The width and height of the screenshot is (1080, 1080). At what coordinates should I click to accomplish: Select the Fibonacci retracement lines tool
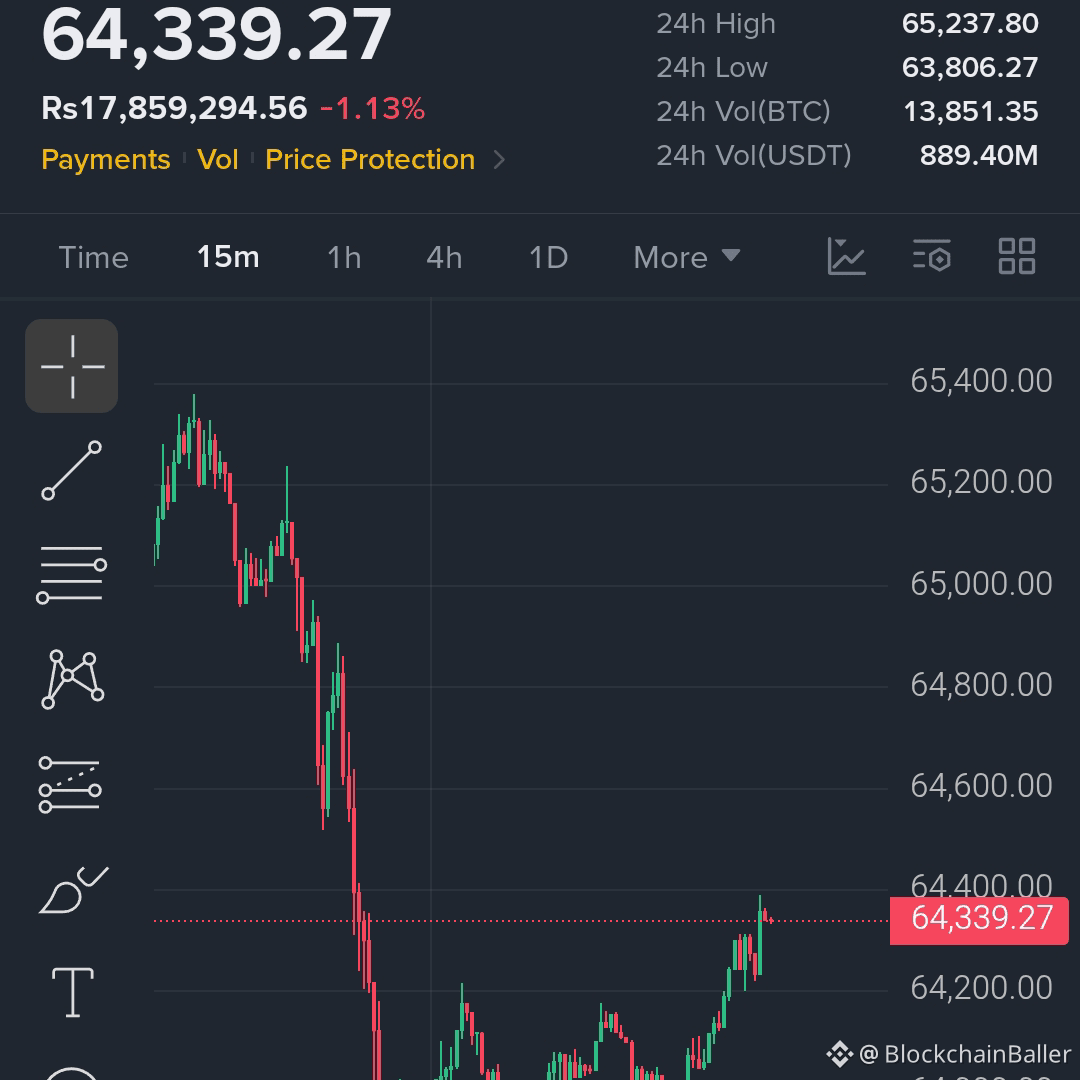click(x=70, y=785)
